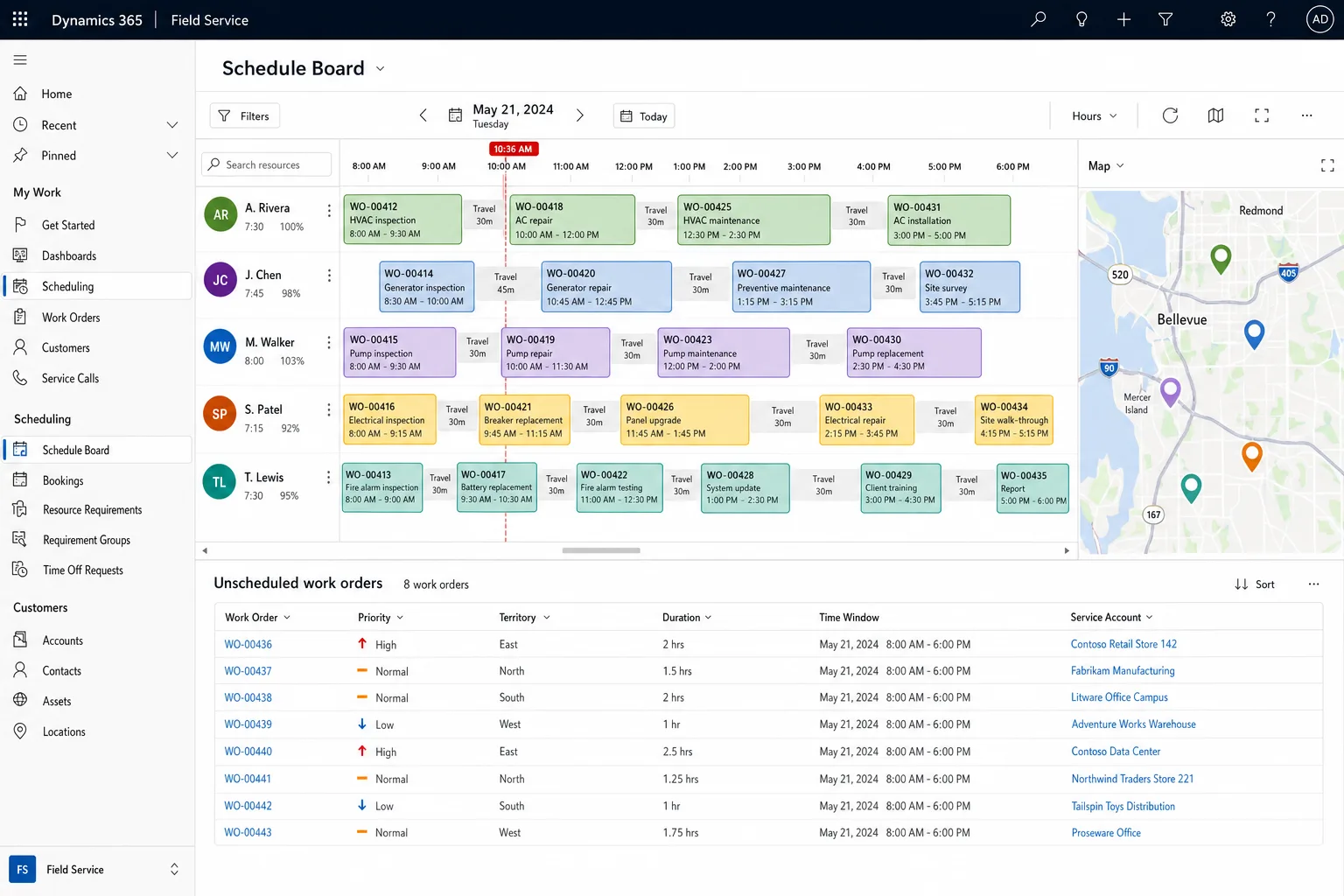Open the advanced find funnel icon
The height and width of the screenshot is (896, 1344).
point(1165,19)
